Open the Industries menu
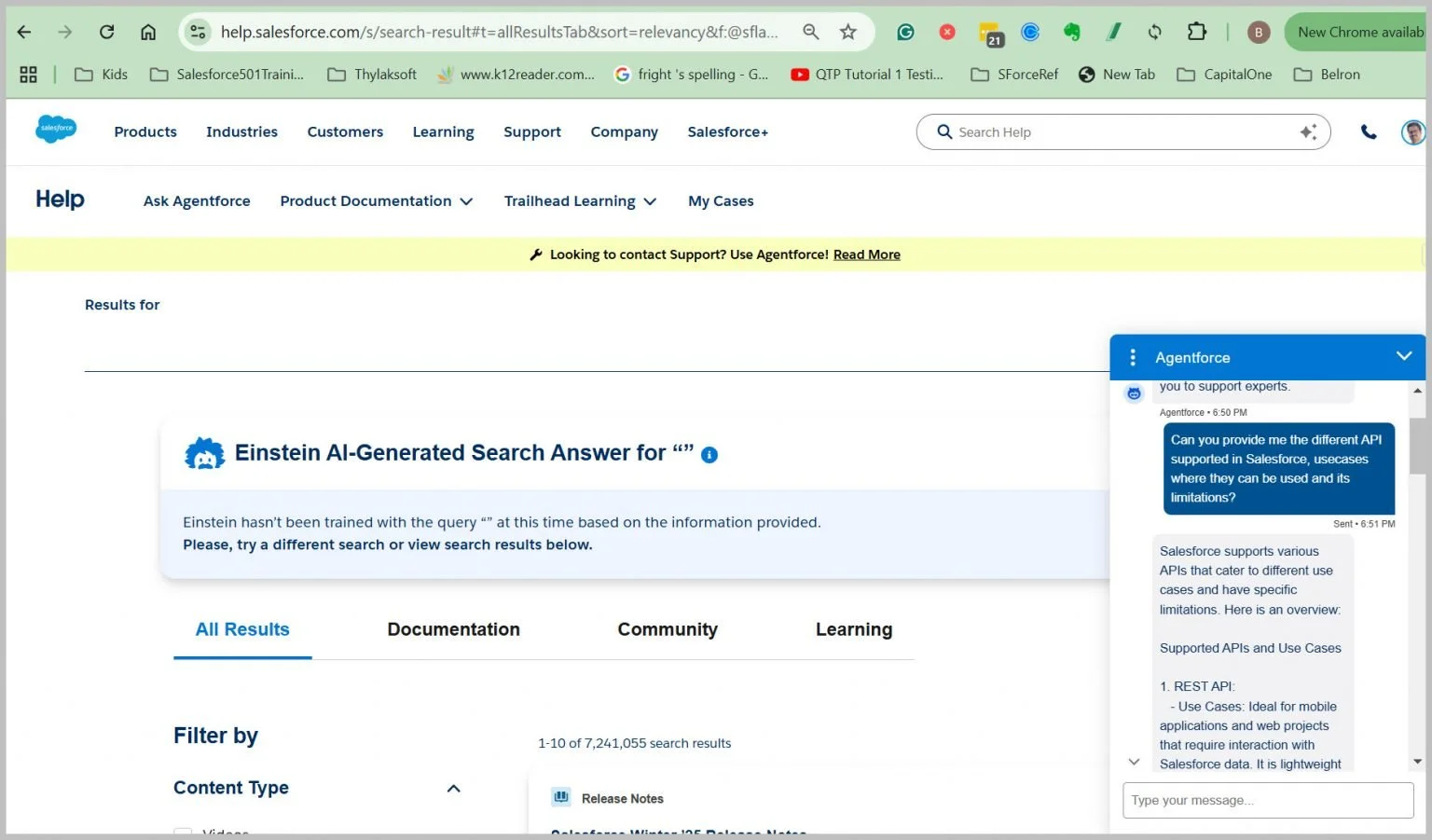Screen dimensions: 1432x840 pyautogui.click(x=241, y=131)
